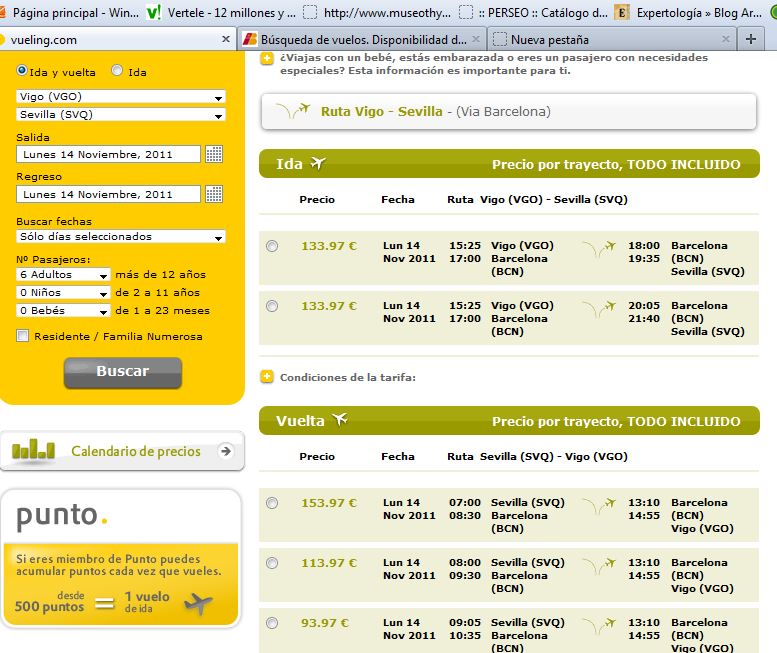Tick the Residente / Familia Numerosa checkbox
777x653 pixels.
(22, 335)
